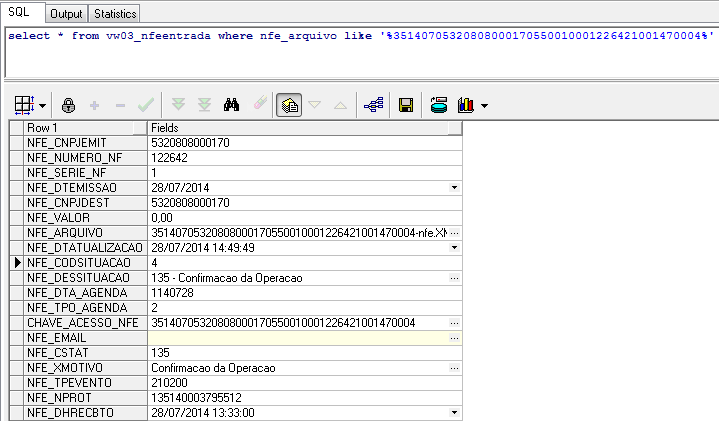Viewport: 719px width, 421px height.
Task: Click the binoculars find data icon
Action: tap(232, 105)
